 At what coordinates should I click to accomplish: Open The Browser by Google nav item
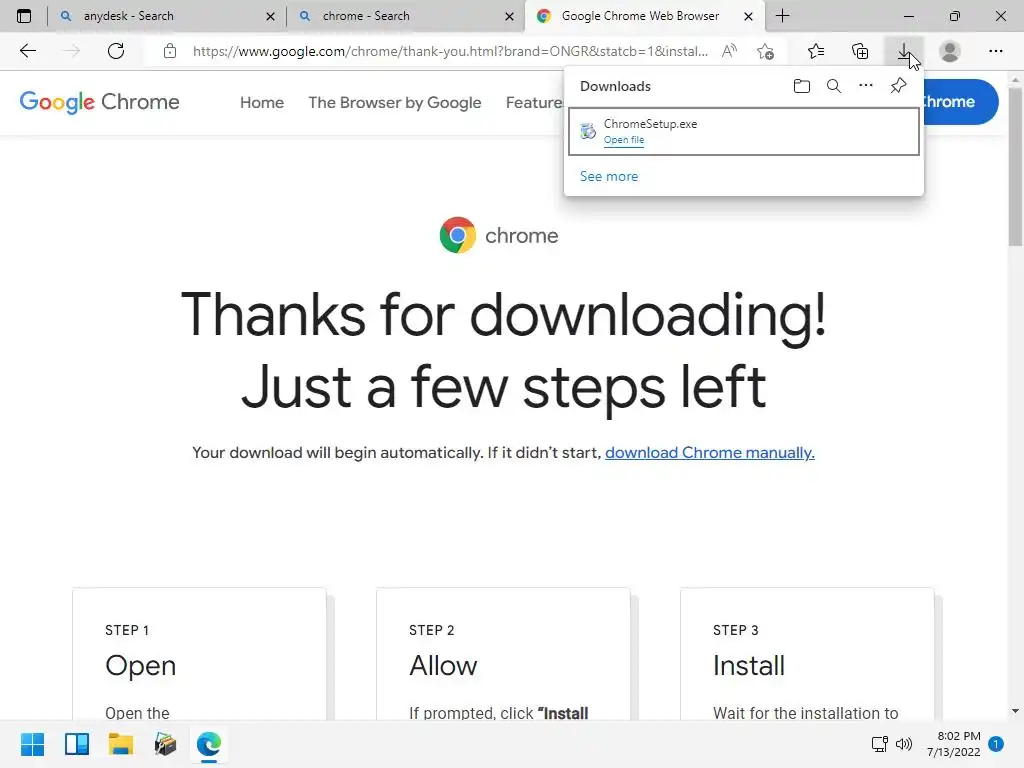click(394, 103)
